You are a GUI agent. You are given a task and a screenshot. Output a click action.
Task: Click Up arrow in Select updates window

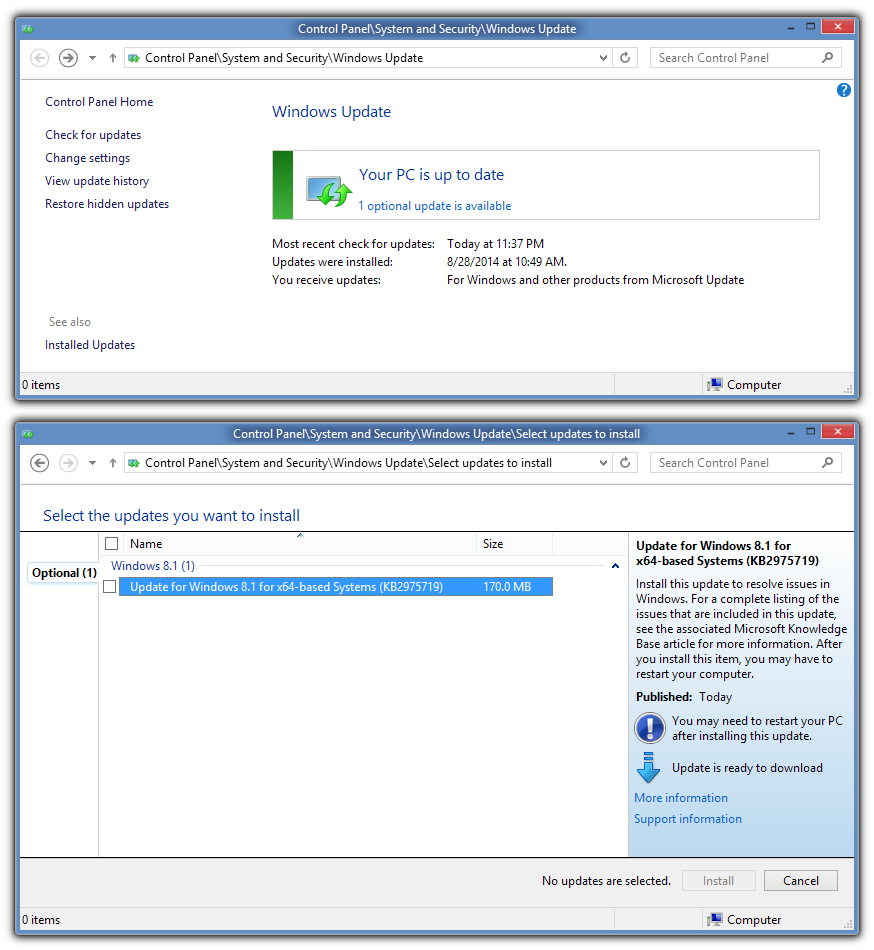point(113,463)
